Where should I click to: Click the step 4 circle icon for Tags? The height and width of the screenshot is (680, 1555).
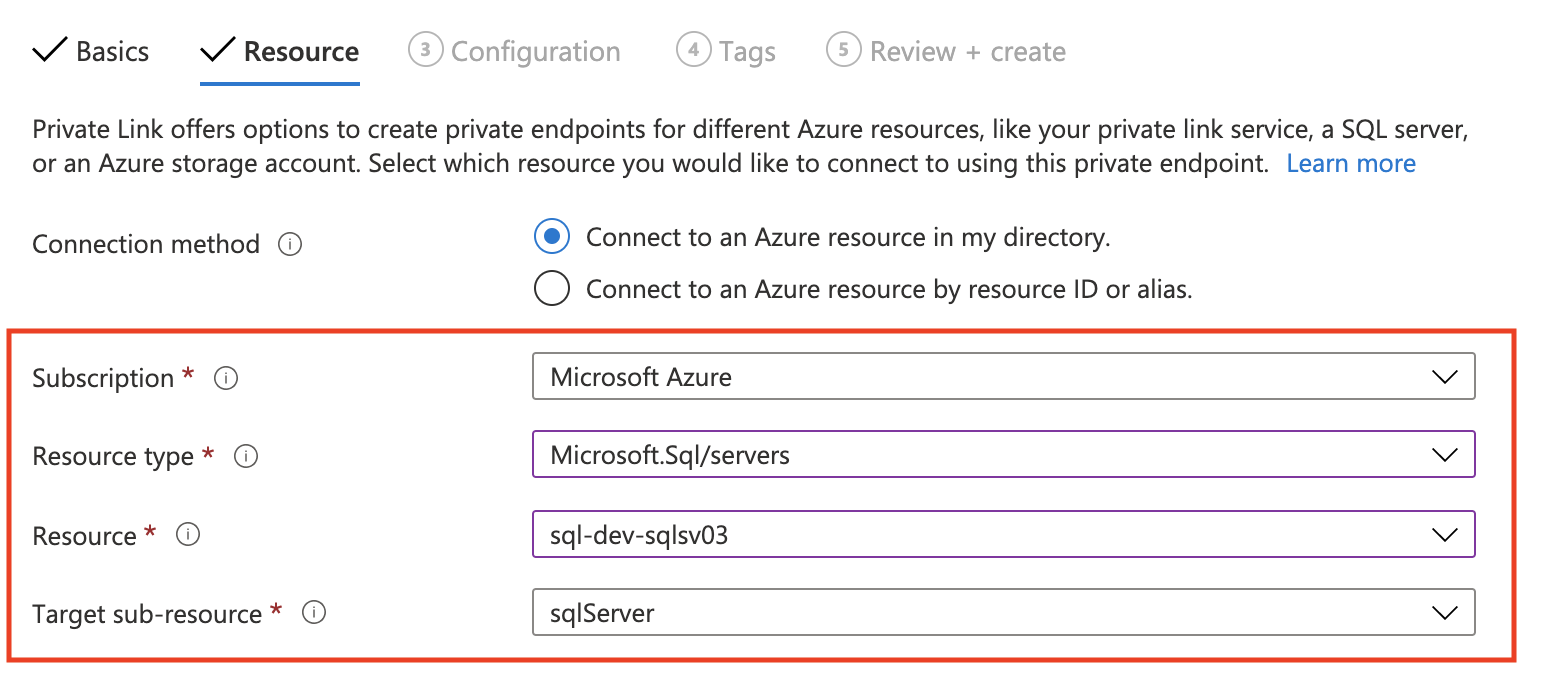693,50
